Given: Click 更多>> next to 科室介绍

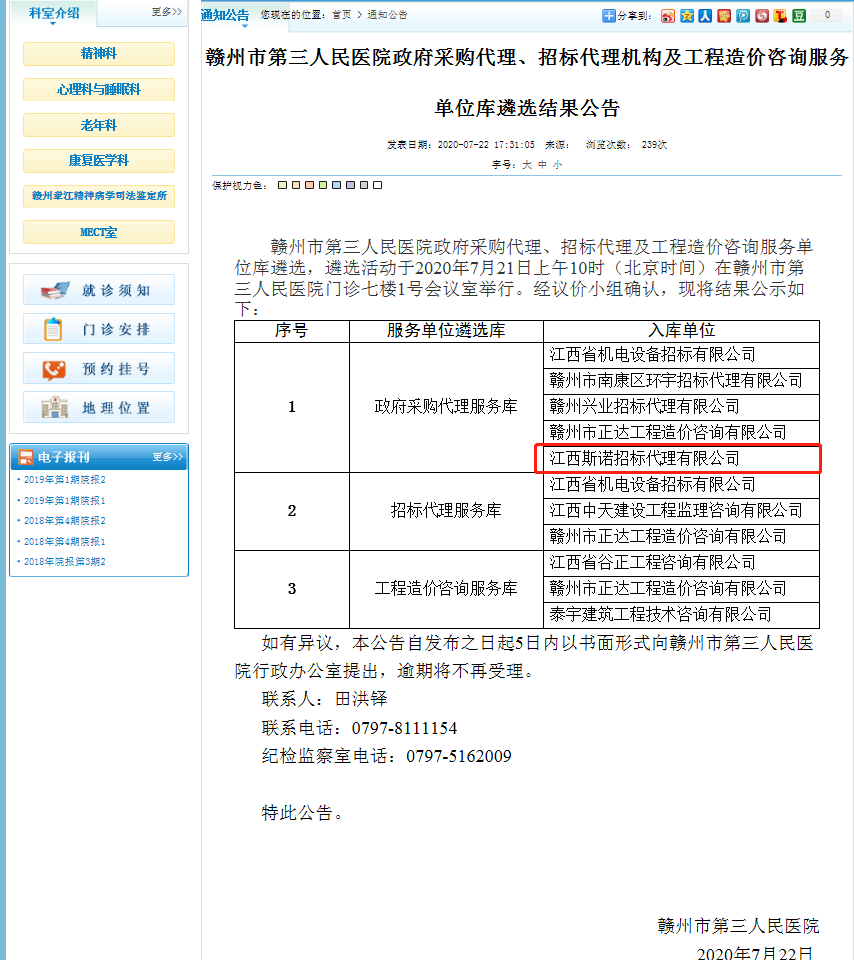Looking at the screenshot, I should (x=167, y=12).
